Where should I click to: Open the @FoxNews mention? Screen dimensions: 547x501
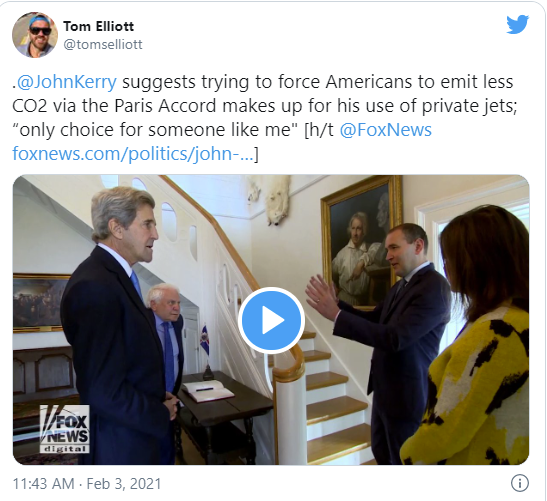pos(385,130)
